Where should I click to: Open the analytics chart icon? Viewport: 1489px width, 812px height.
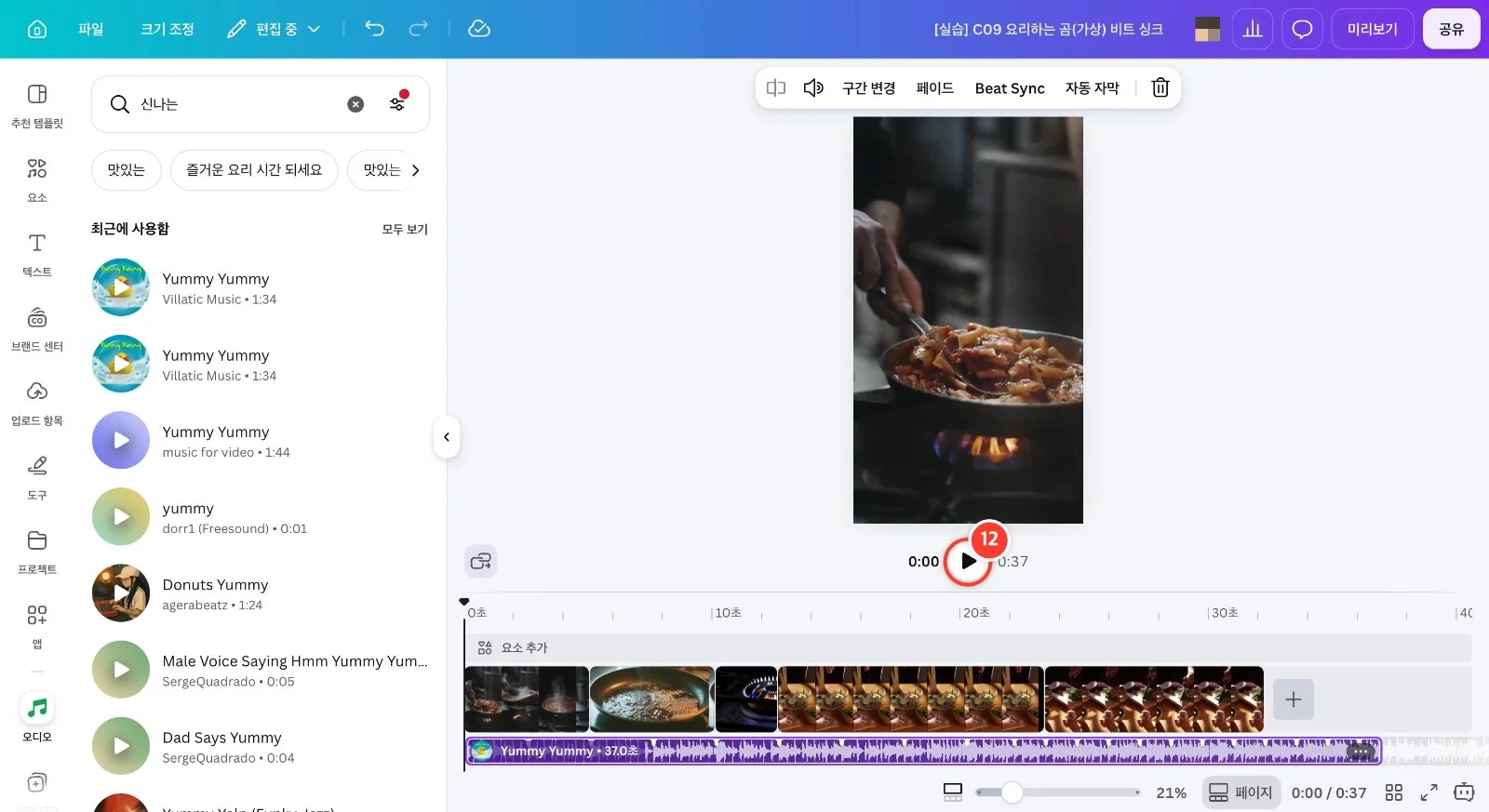[x=1253, y=29]
